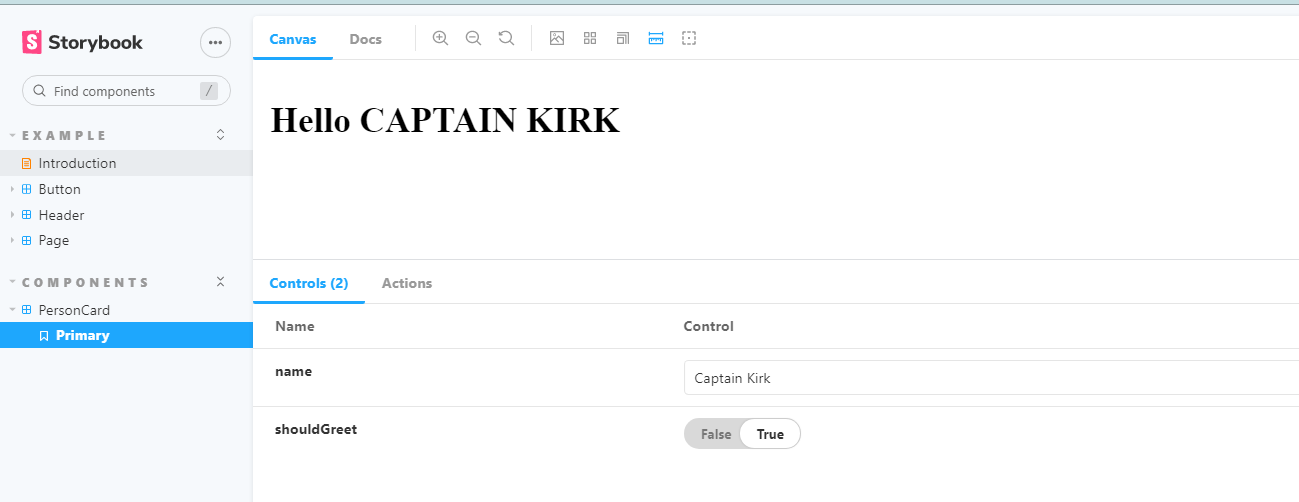Focus the name control text field
1299x502 pixels.
991,378
